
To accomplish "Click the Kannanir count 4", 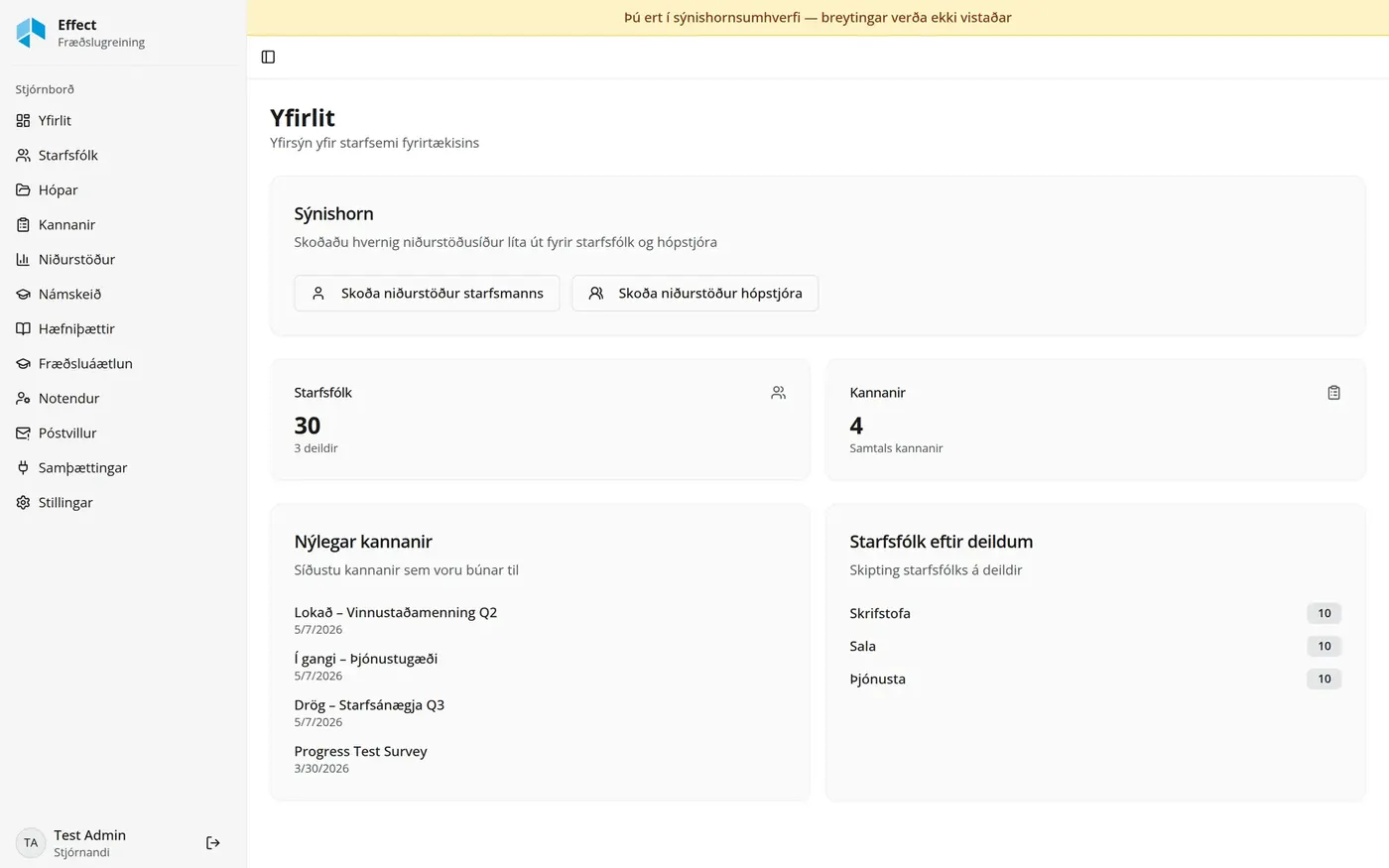I will [x=856, y=426].
